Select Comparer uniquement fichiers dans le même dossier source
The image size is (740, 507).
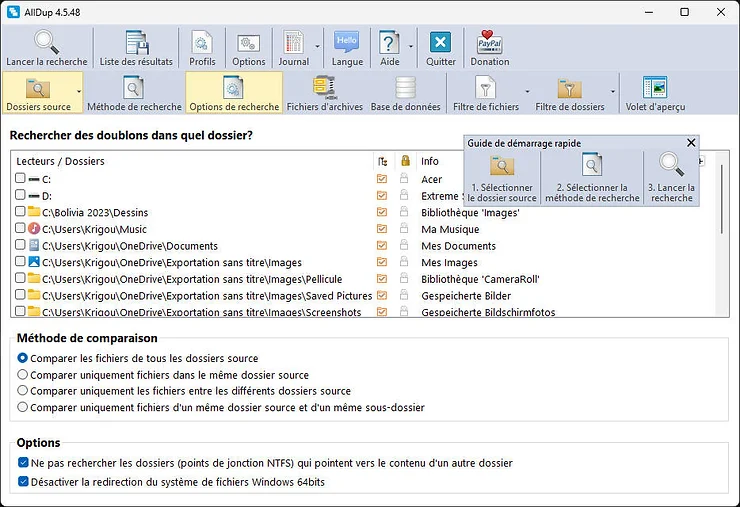point(22,375)
